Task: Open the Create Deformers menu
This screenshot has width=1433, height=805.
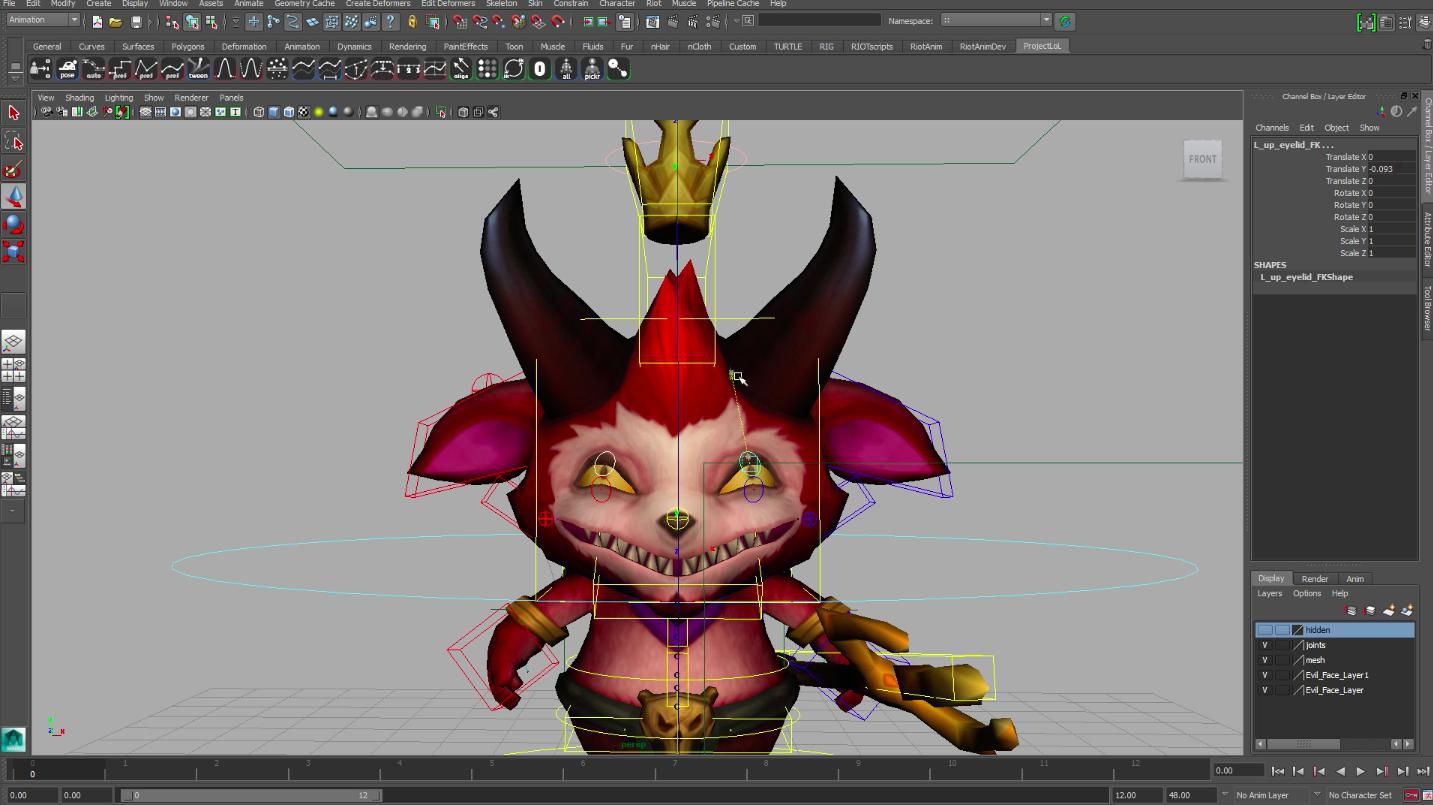Action: pos(378,4)
